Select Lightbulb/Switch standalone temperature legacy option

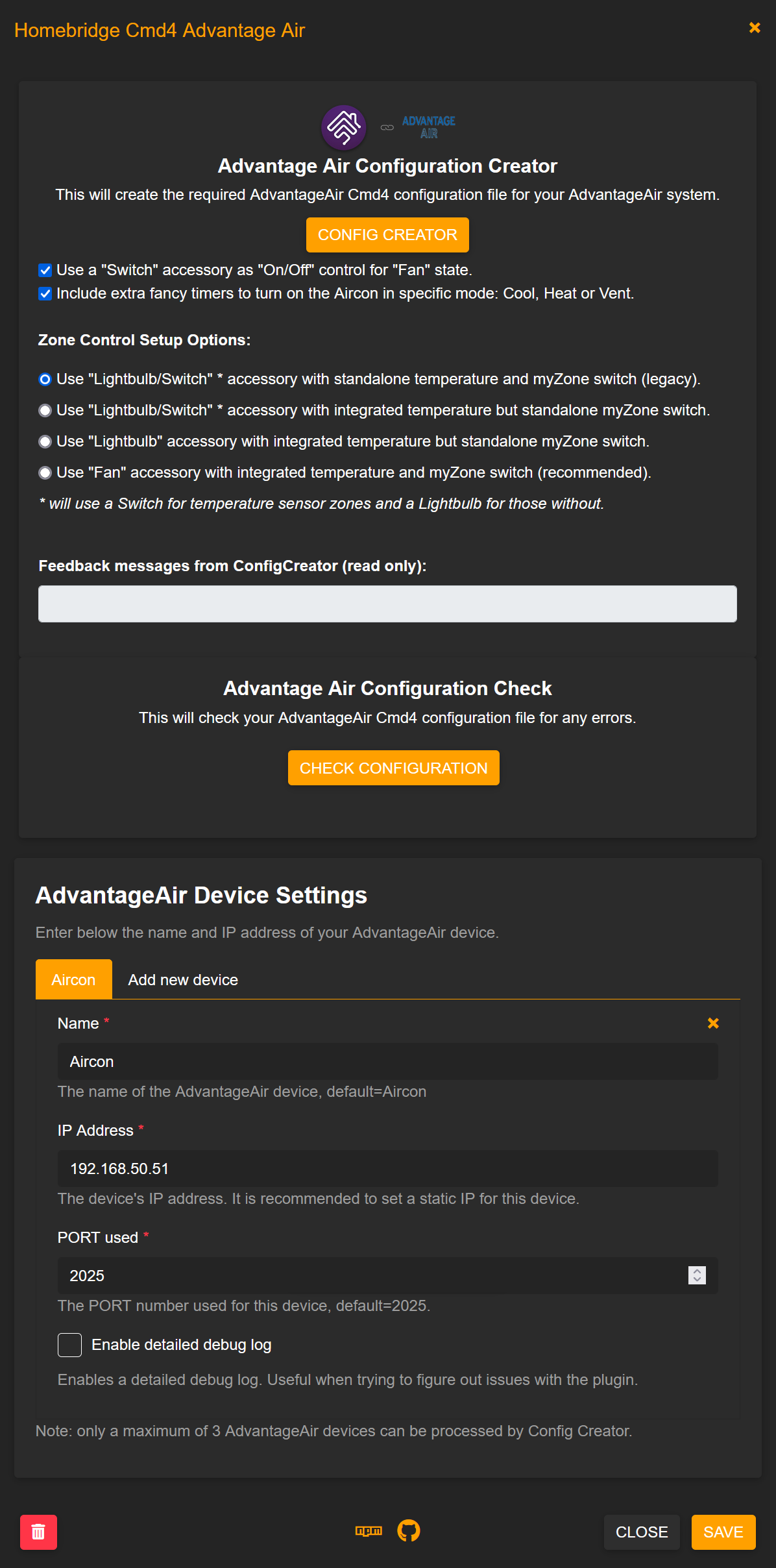45,379
